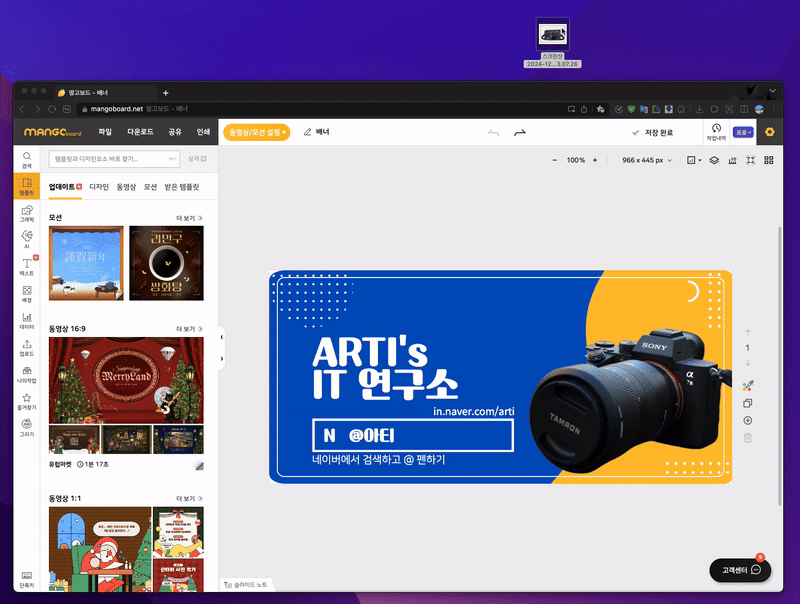This screenshot has width=800, height=604.
Task: Duplicate the slide with copy icon
Action: [x=747, y=403]
